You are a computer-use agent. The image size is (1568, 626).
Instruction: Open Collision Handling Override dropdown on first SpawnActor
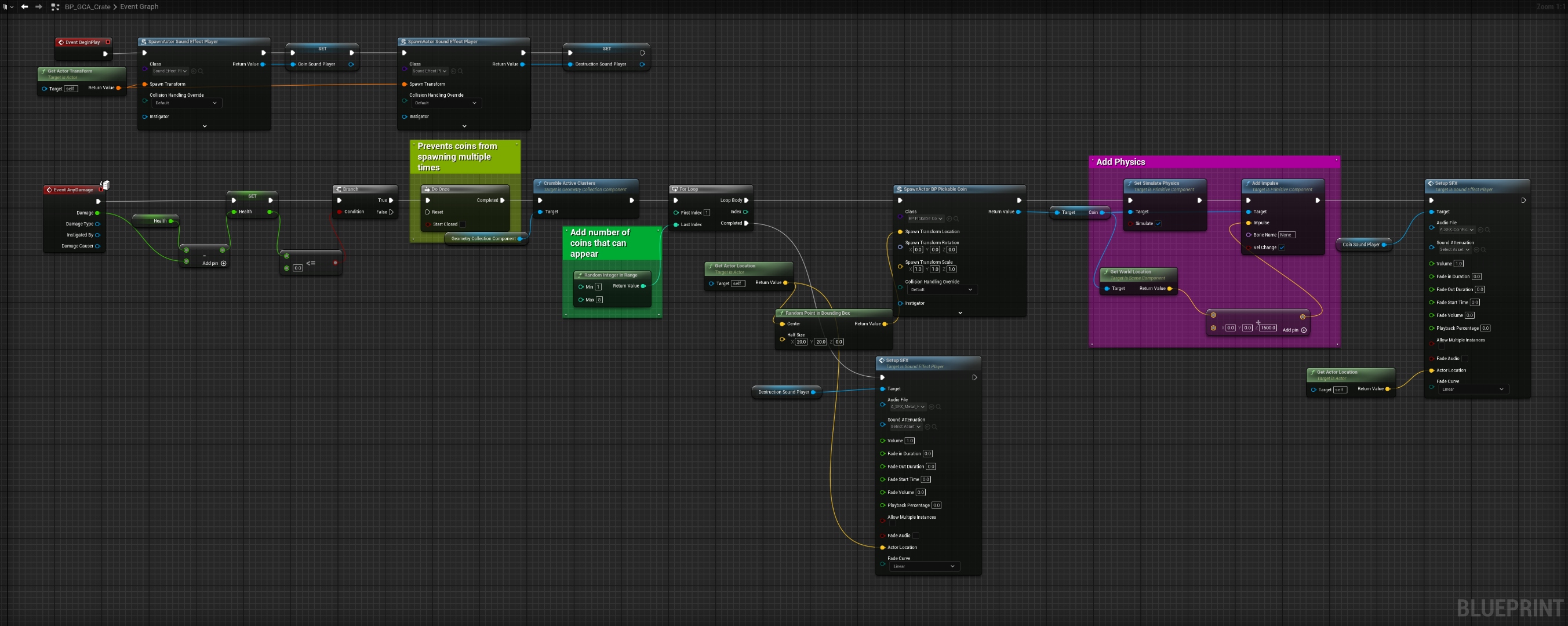185,103
